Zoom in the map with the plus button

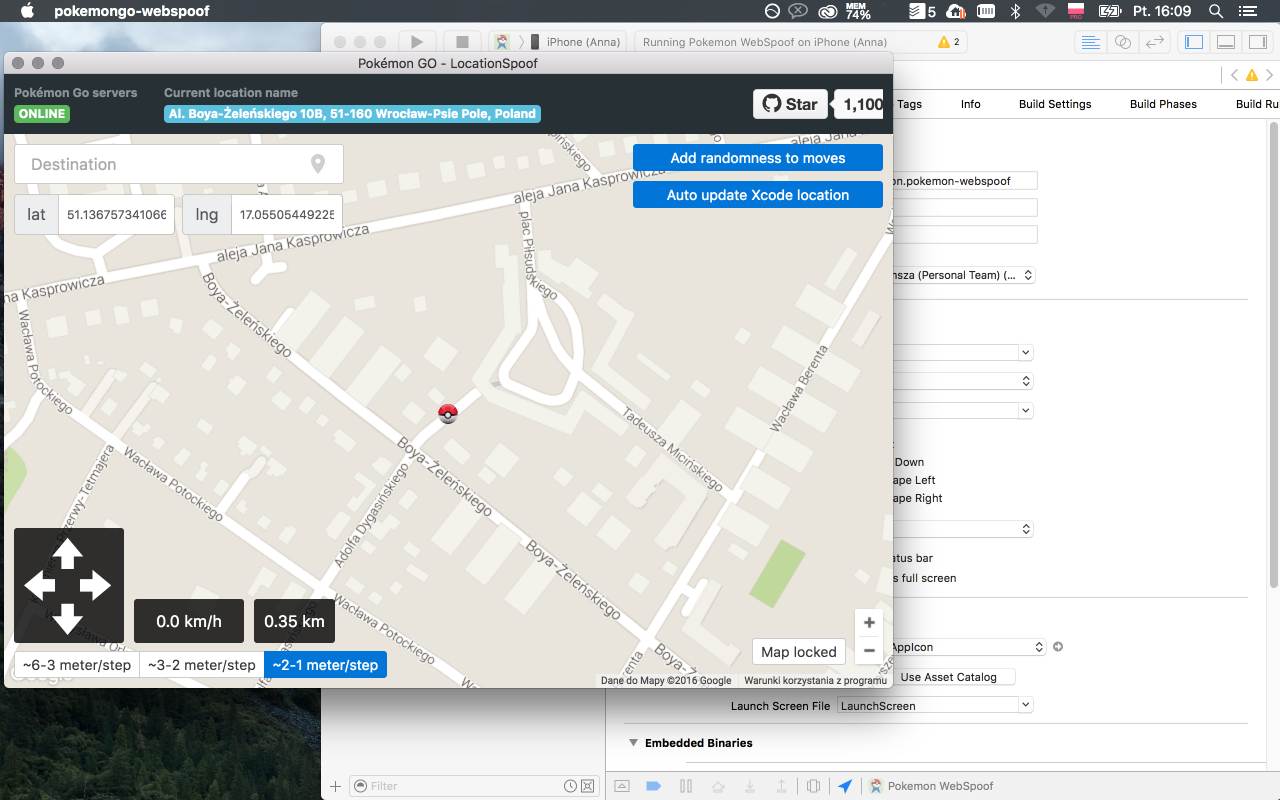869,623
